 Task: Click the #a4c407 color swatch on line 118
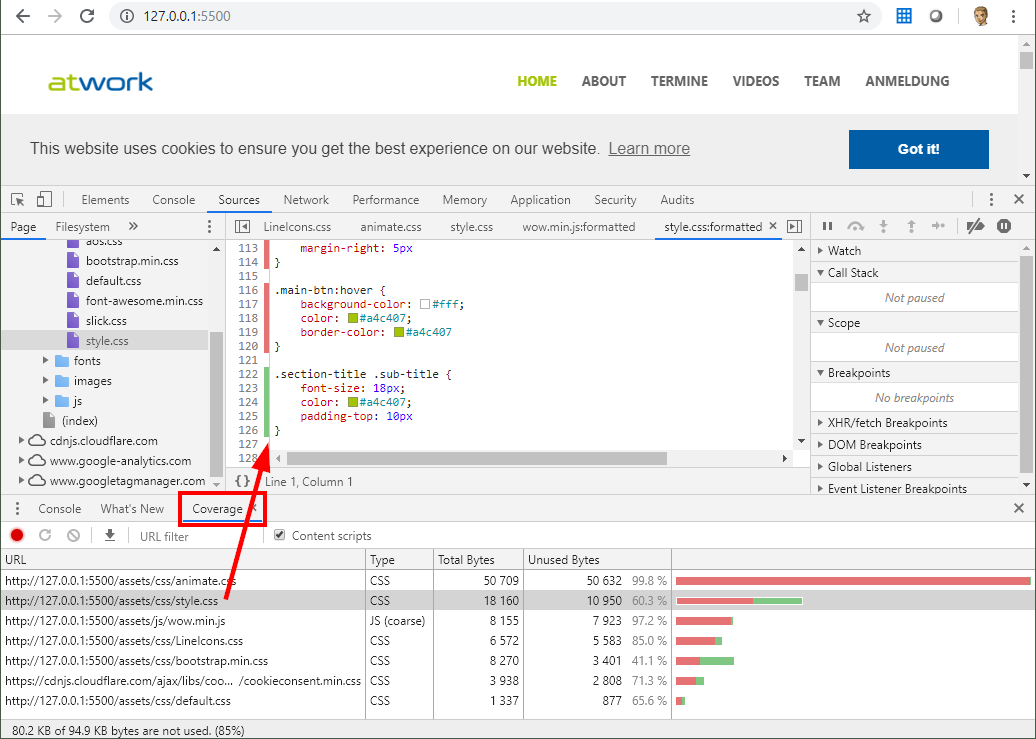[x=353, y=318]
